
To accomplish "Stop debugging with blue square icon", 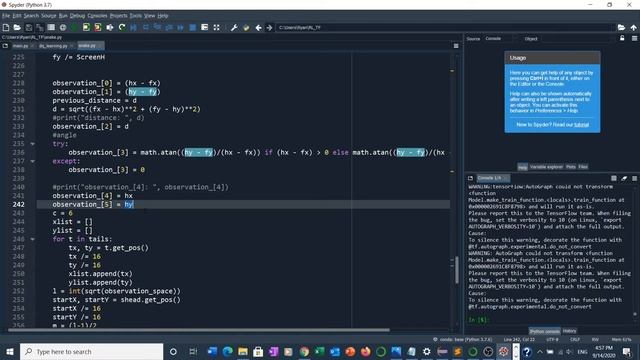I will tap(193, 27).
